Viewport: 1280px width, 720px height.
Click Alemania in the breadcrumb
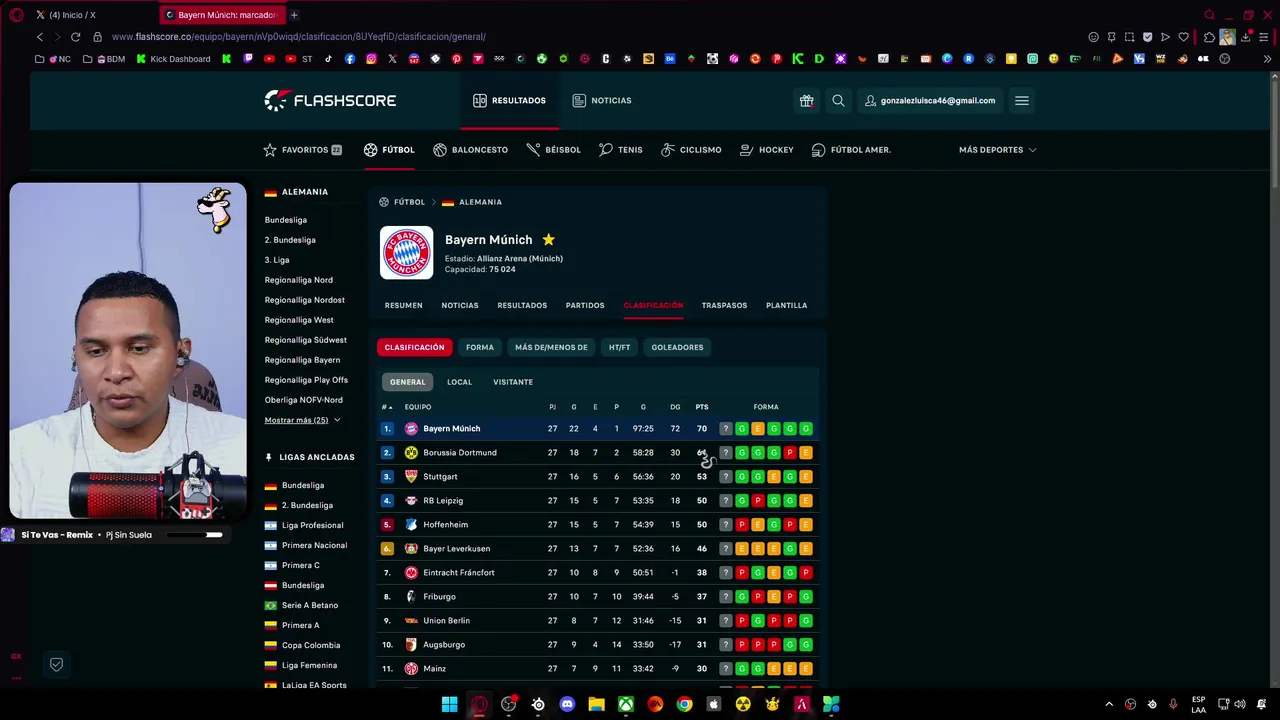point(480,202)
